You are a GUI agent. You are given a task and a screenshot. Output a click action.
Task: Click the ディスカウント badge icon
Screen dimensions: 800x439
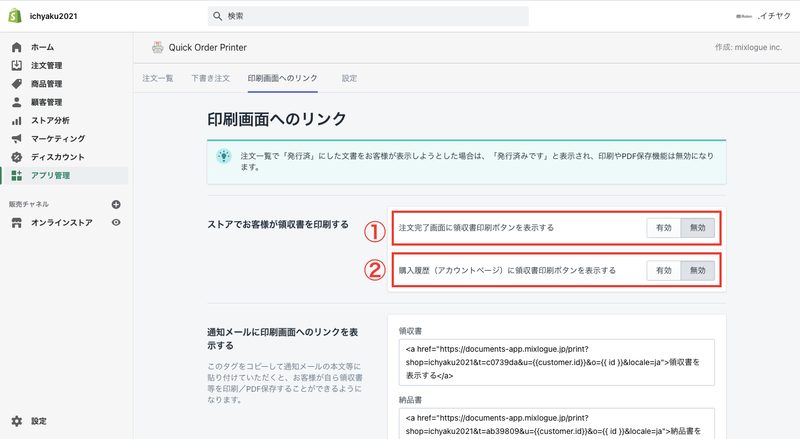point(16,157)
